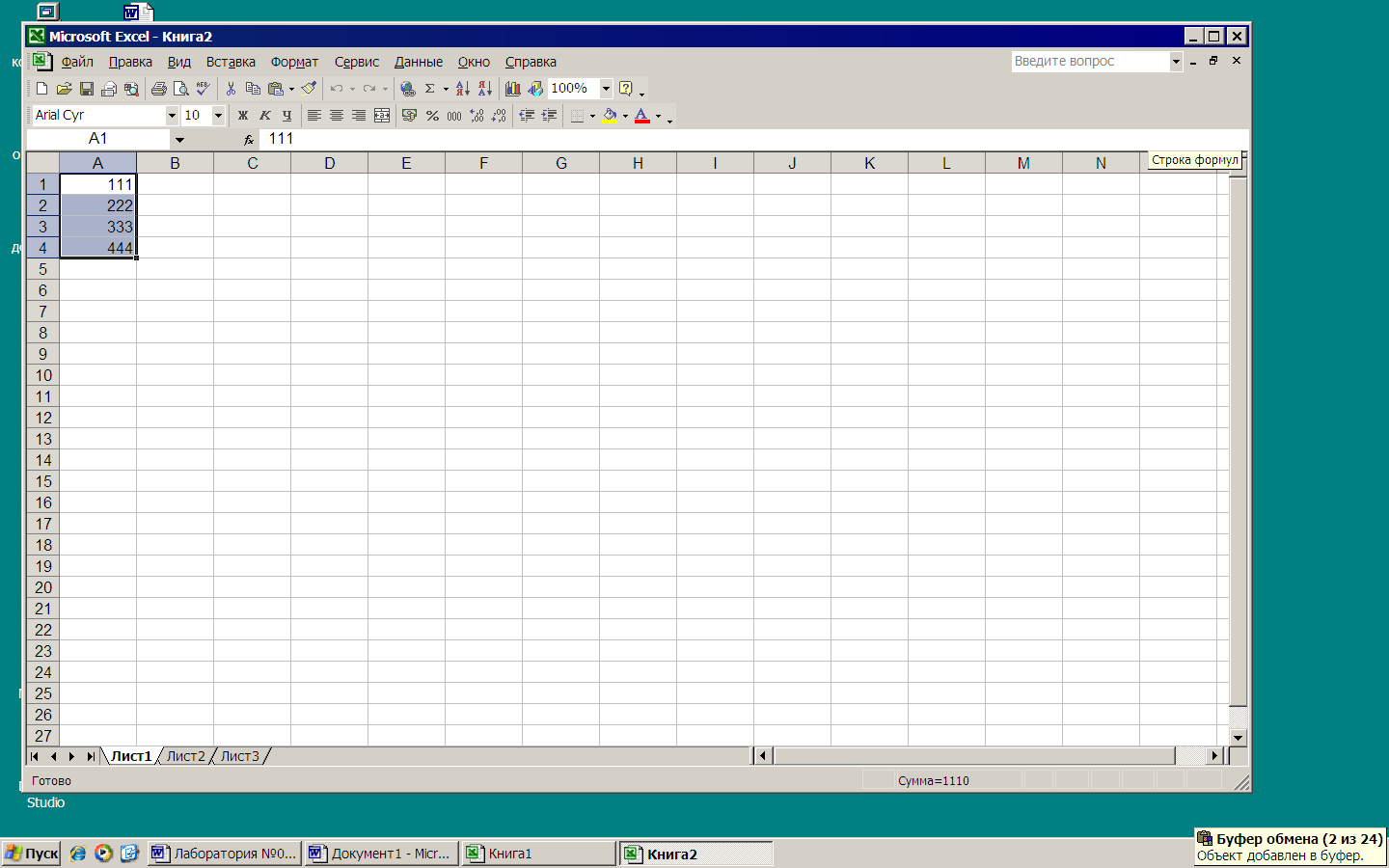Increase the decimal places
This screenshot has height=868, width=1389.
477,116
